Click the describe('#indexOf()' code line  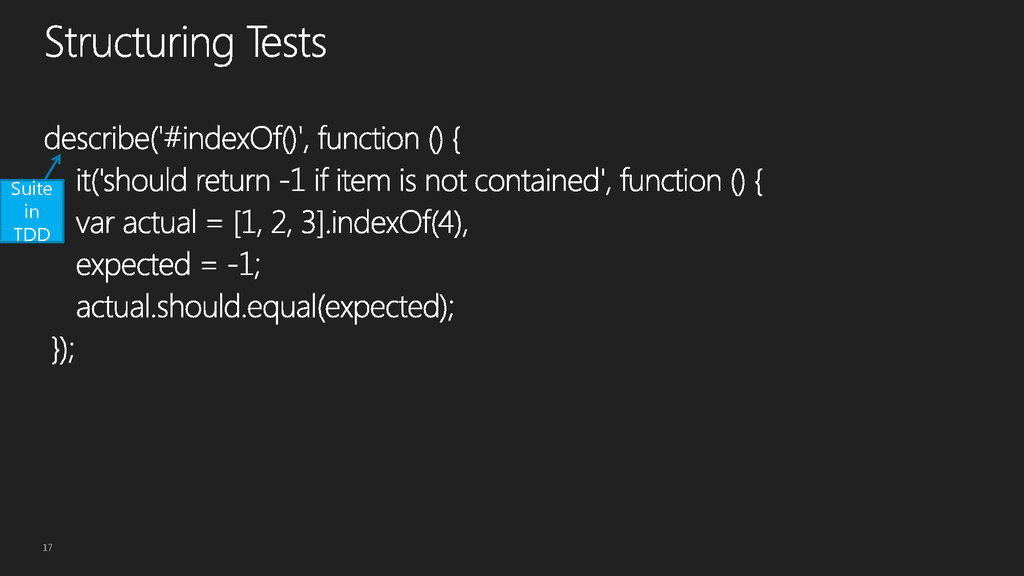tap(252, 139)
